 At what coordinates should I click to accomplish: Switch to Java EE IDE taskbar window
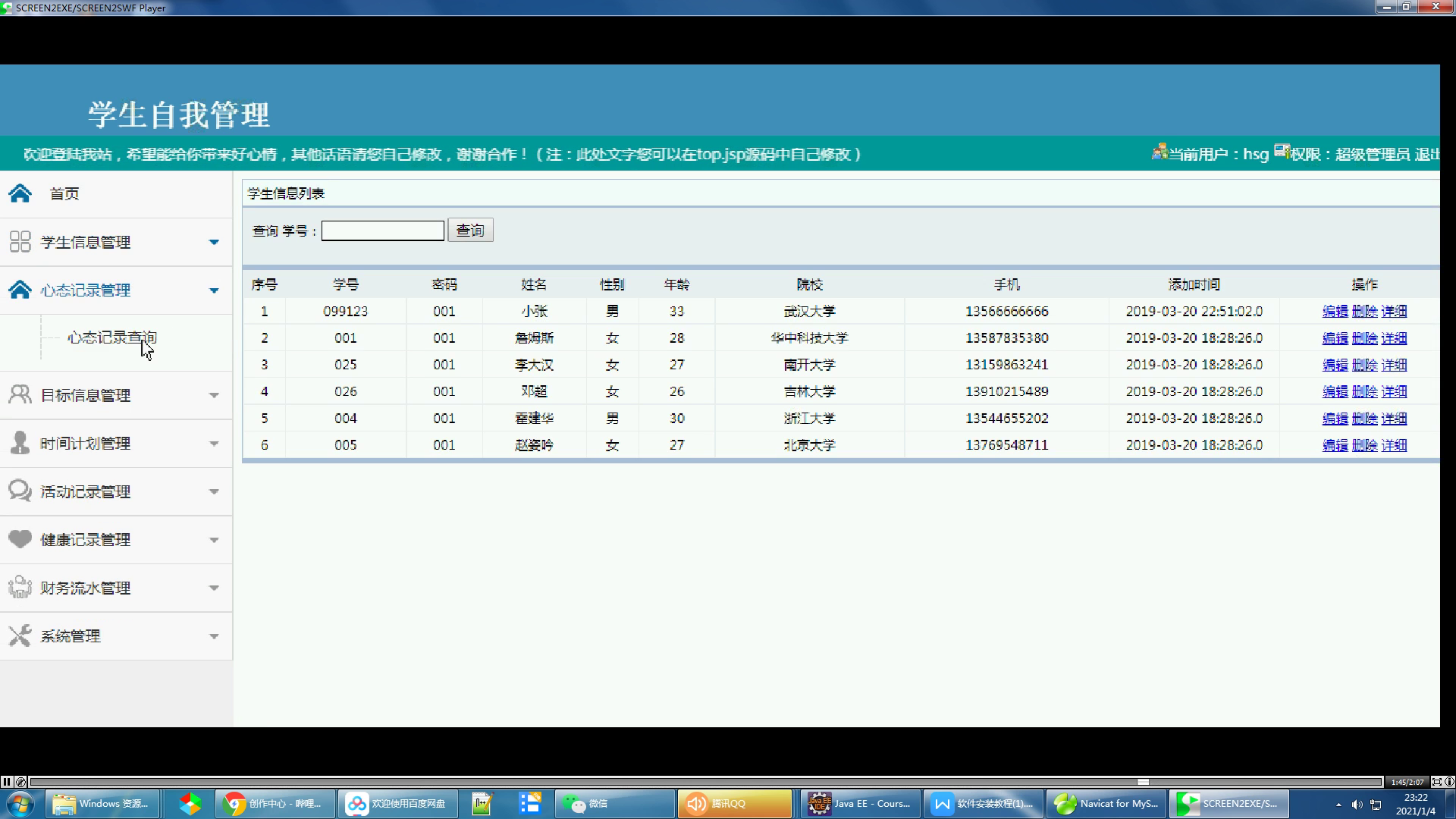pos(861,804)
